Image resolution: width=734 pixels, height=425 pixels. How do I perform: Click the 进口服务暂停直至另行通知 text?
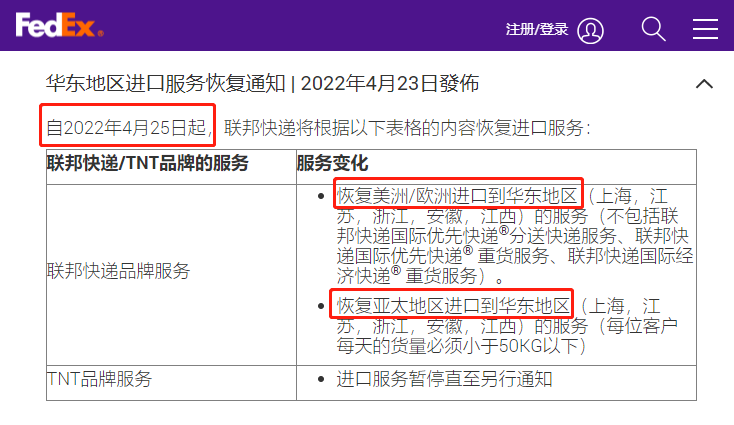pyautogui.click(x=444, y=379)
